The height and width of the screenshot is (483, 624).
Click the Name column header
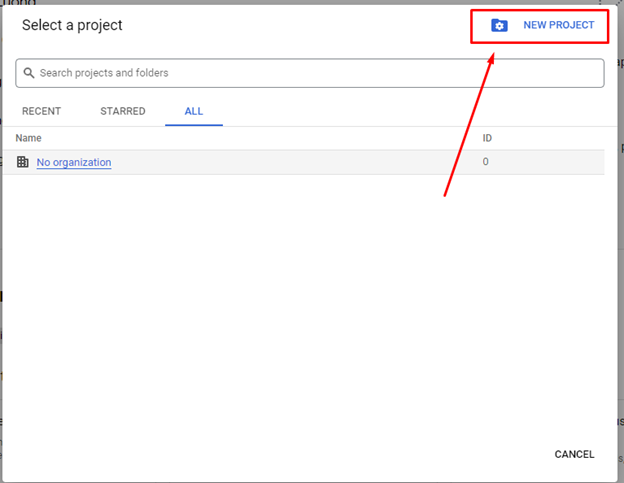(29, 138)
